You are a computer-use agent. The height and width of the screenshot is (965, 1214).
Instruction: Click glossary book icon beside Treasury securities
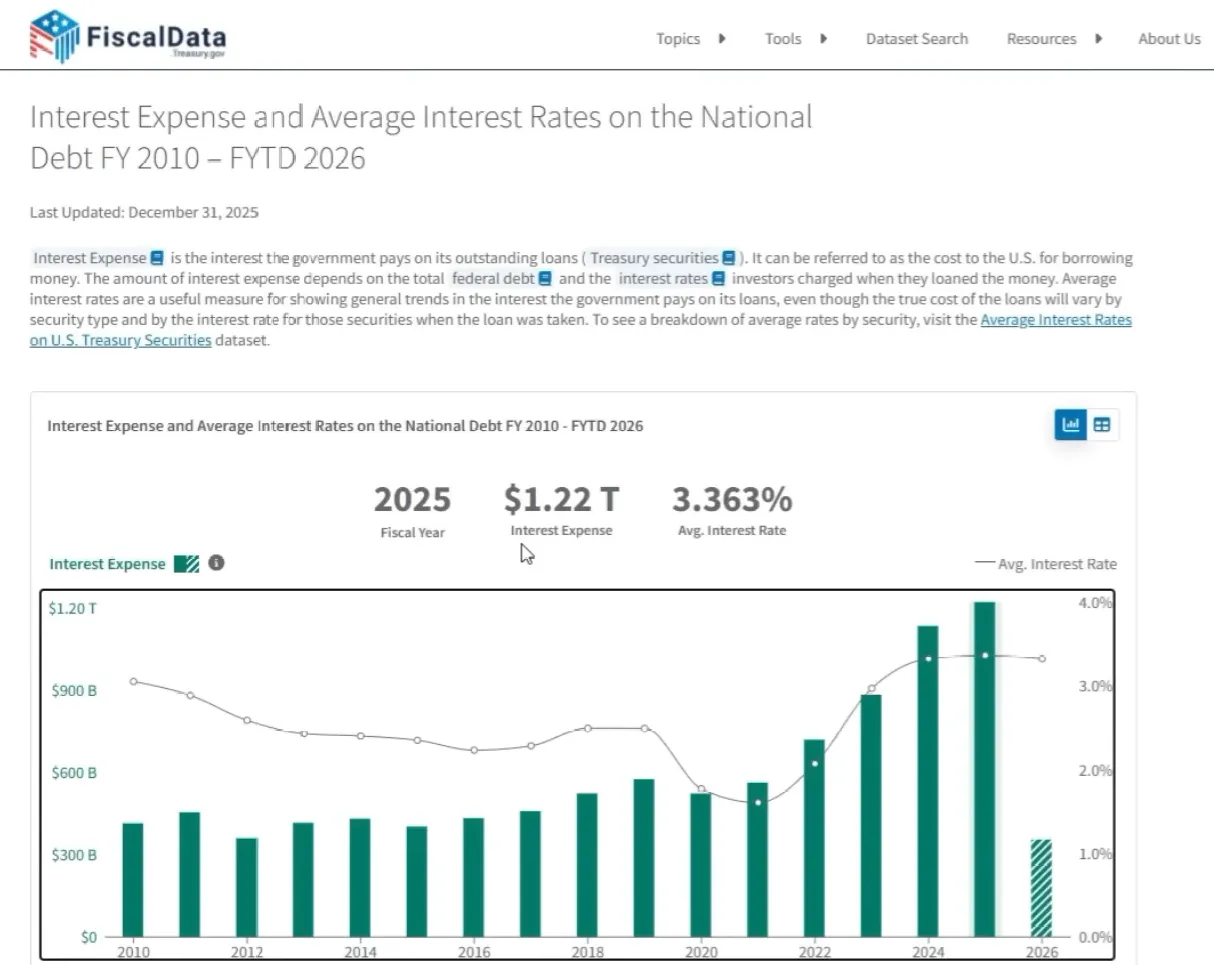coord(729,258)
